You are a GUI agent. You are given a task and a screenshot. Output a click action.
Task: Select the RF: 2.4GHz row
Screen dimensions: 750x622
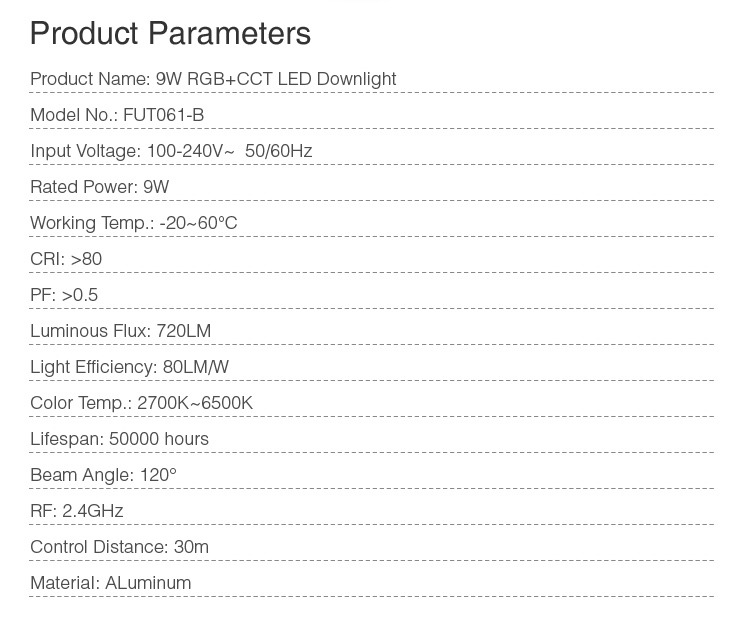click(x=77, y=511)
